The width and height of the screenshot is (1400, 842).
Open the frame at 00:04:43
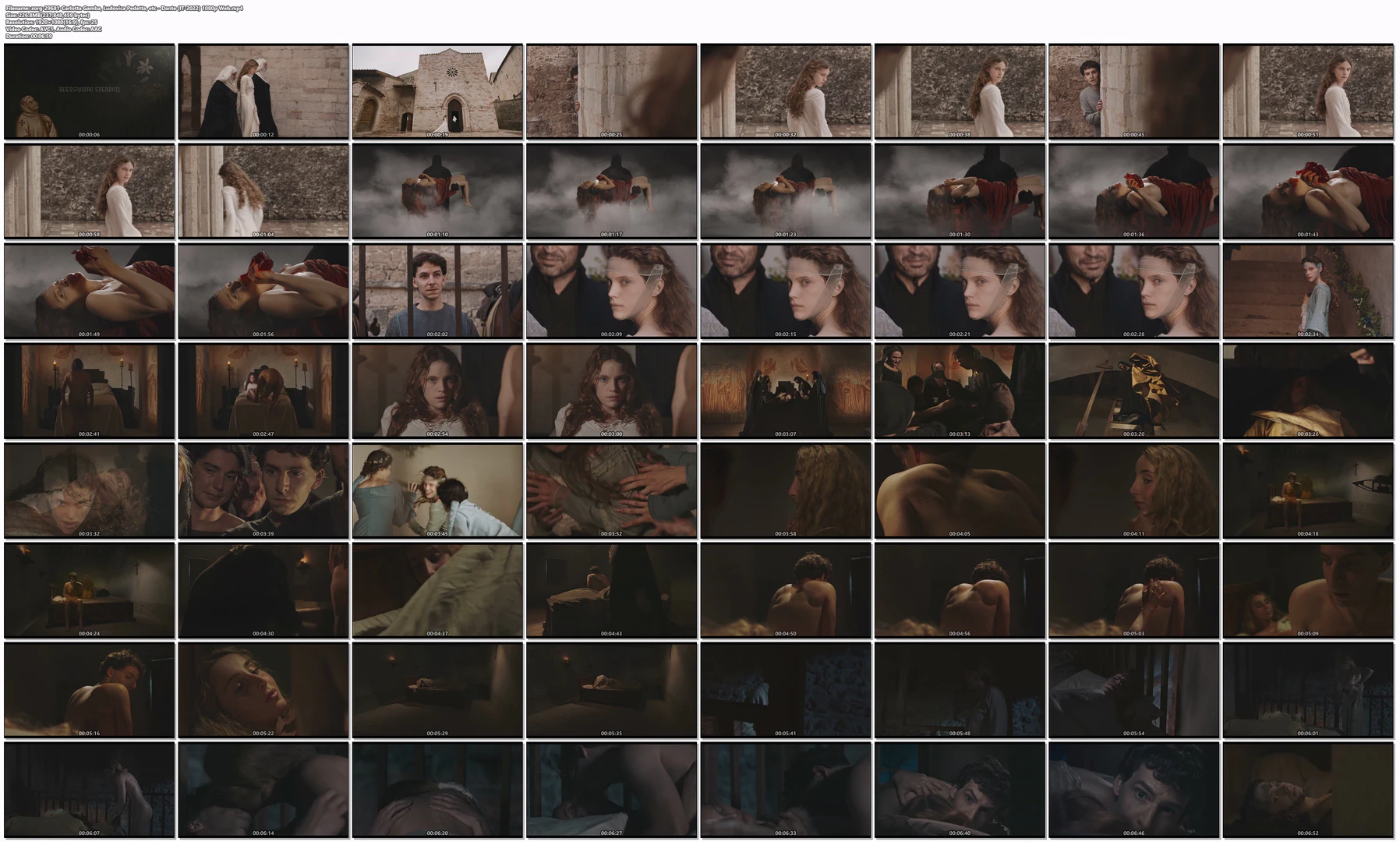coord(612,590)
